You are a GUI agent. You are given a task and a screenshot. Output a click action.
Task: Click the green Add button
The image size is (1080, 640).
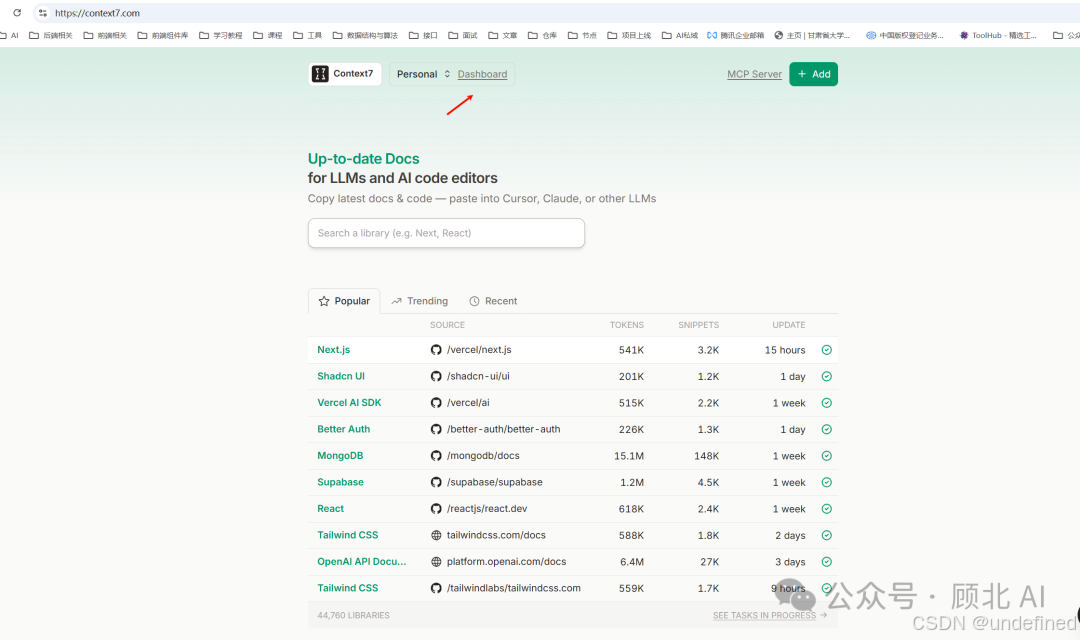[813, 74]
